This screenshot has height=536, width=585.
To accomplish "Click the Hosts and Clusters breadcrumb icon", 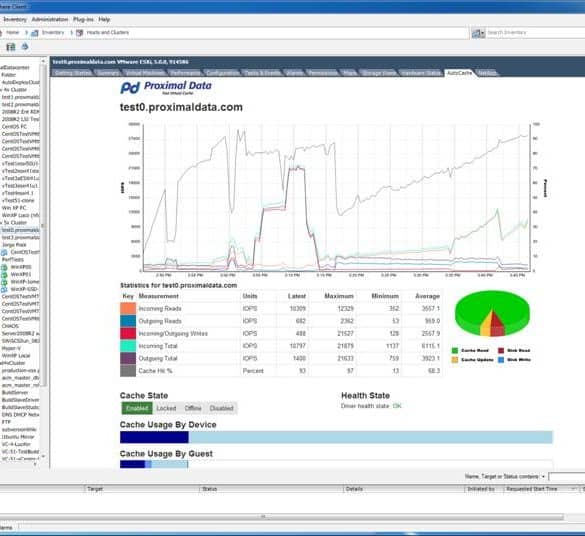I will (79, 33).
